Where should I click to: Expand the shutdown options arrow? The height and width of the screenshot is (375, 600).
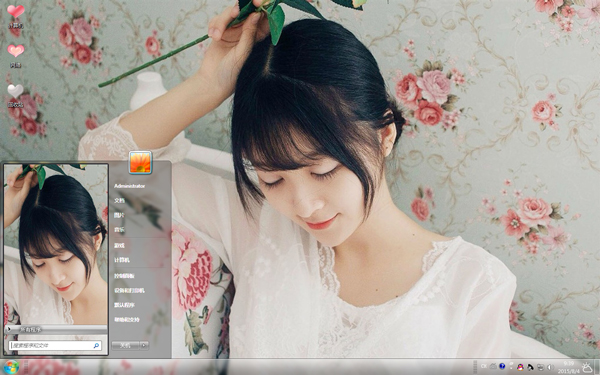[x=144, y=345]
